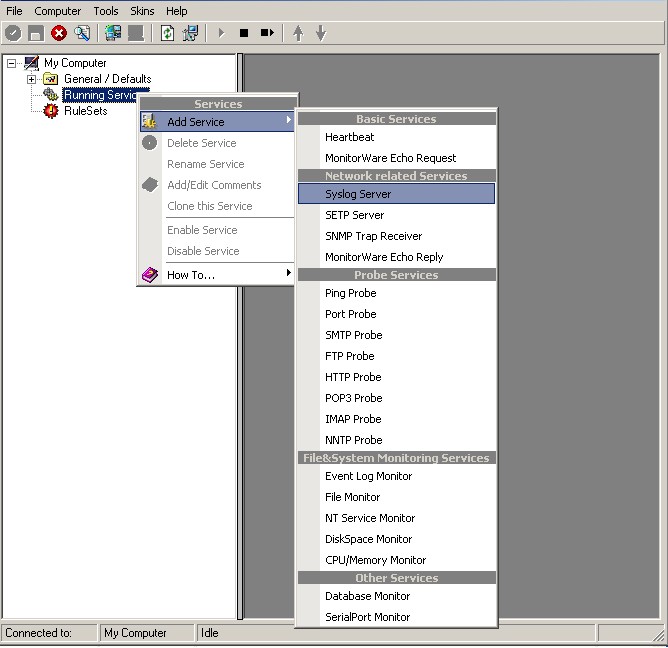668x648 pixels.
Task: Select My Computer tree root label
Action: pos(75,63)
